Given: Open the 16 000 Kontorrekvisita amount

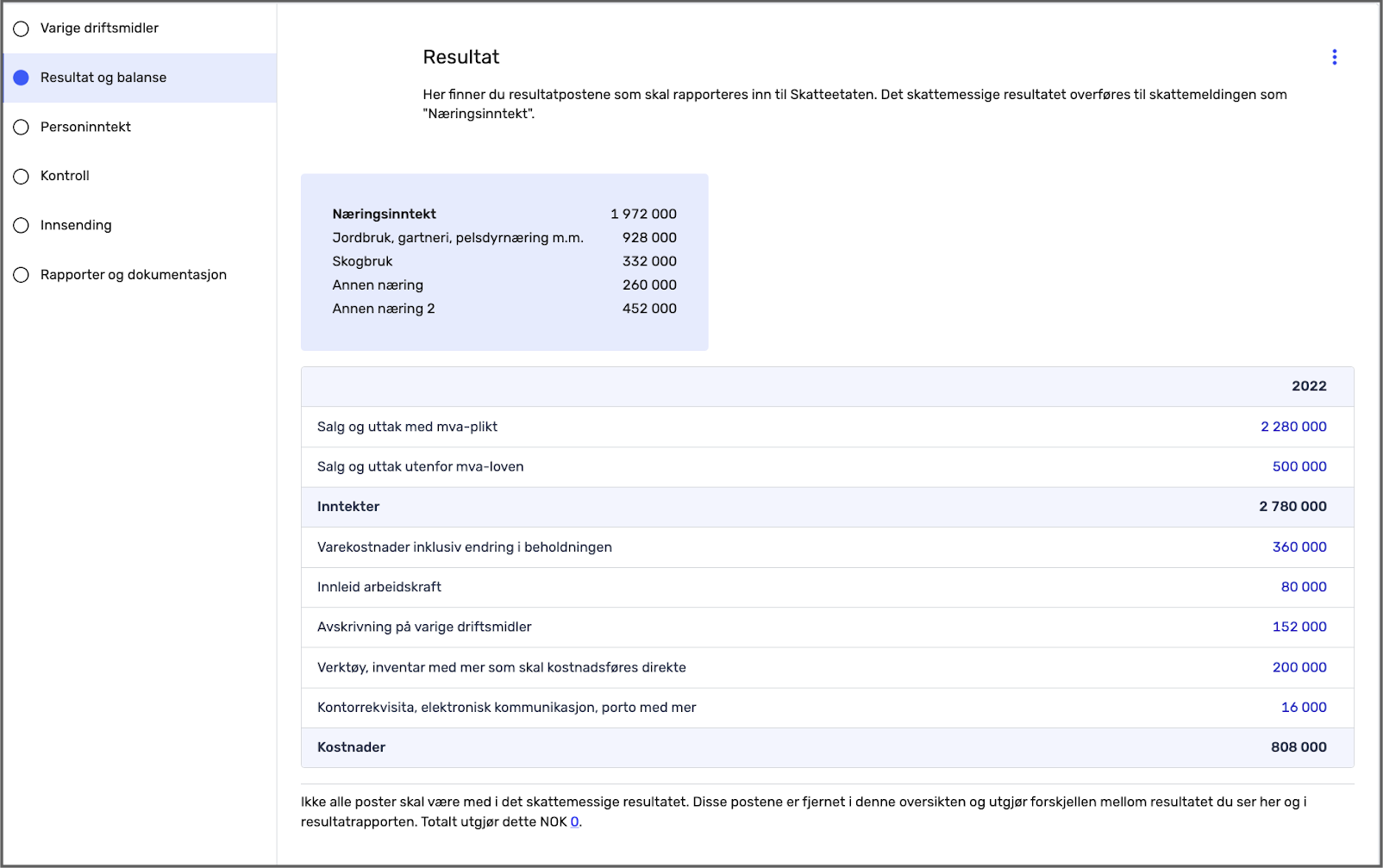Looking at the screenshot, I should 1303,707.
